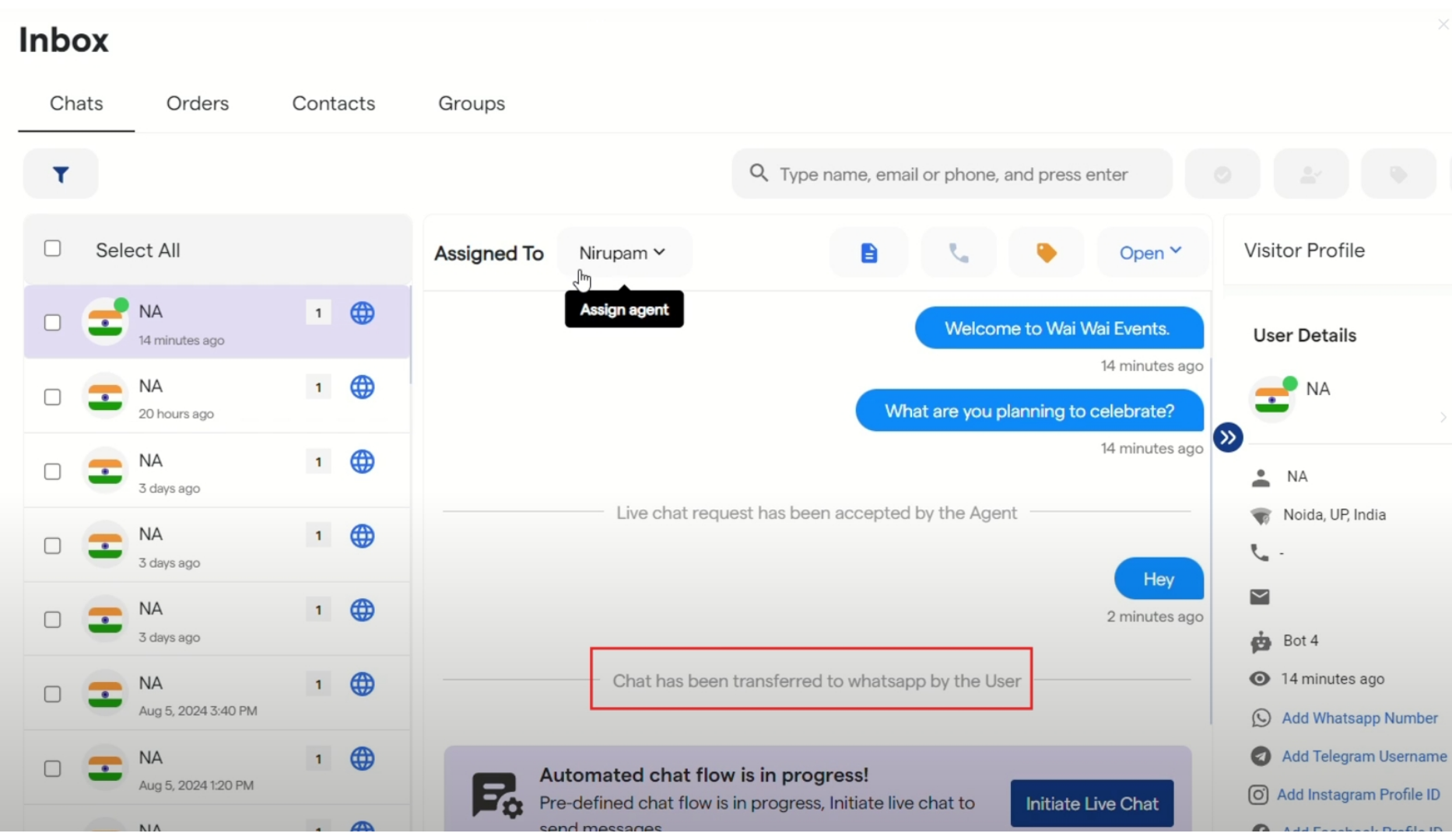Click the email icon in Visitor Profile
Viewport: 1452px width, 840px height.
point(1259,597)
